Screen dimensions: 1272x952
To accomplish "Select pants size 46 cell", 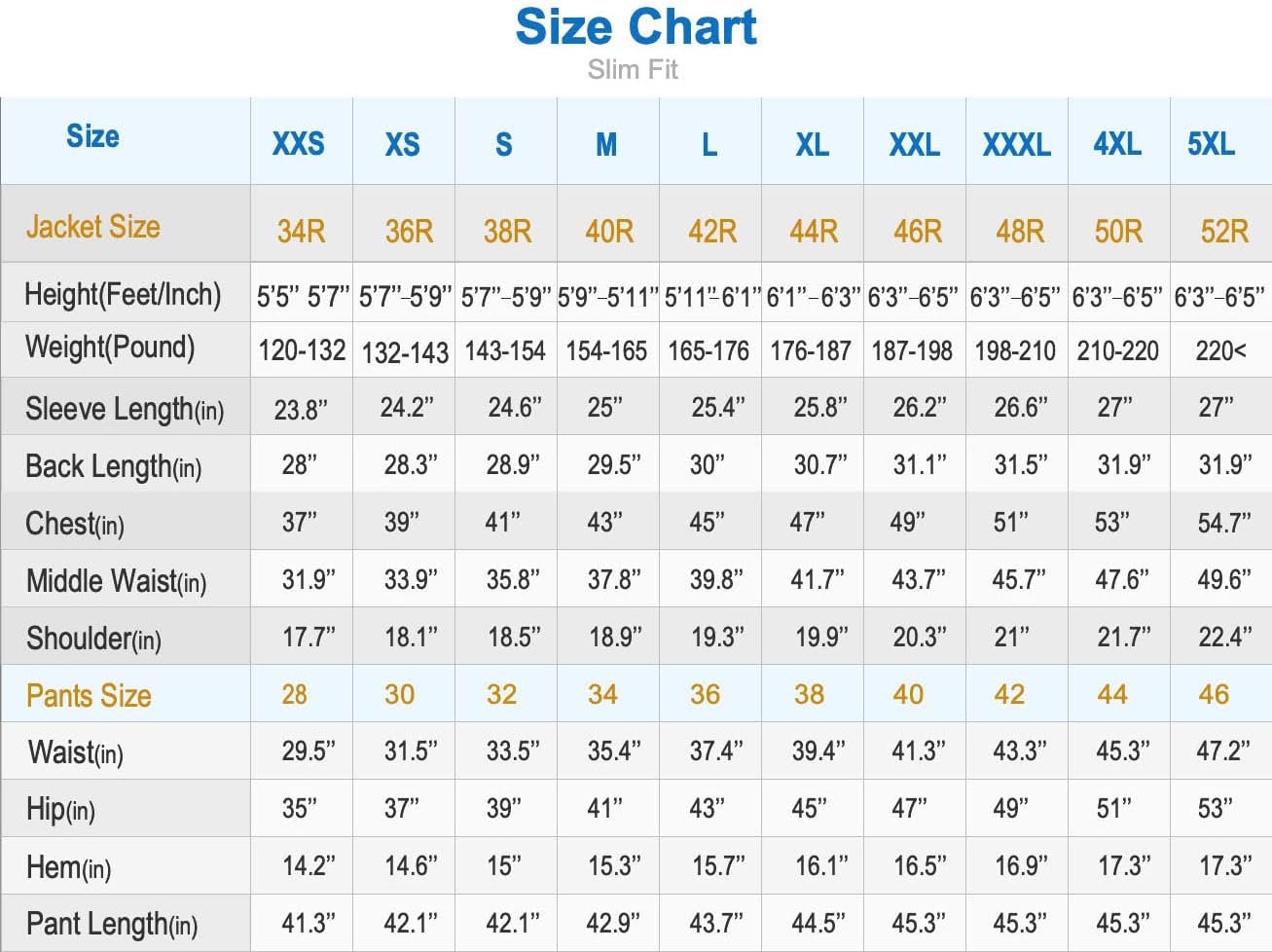I will point(1214,694).
